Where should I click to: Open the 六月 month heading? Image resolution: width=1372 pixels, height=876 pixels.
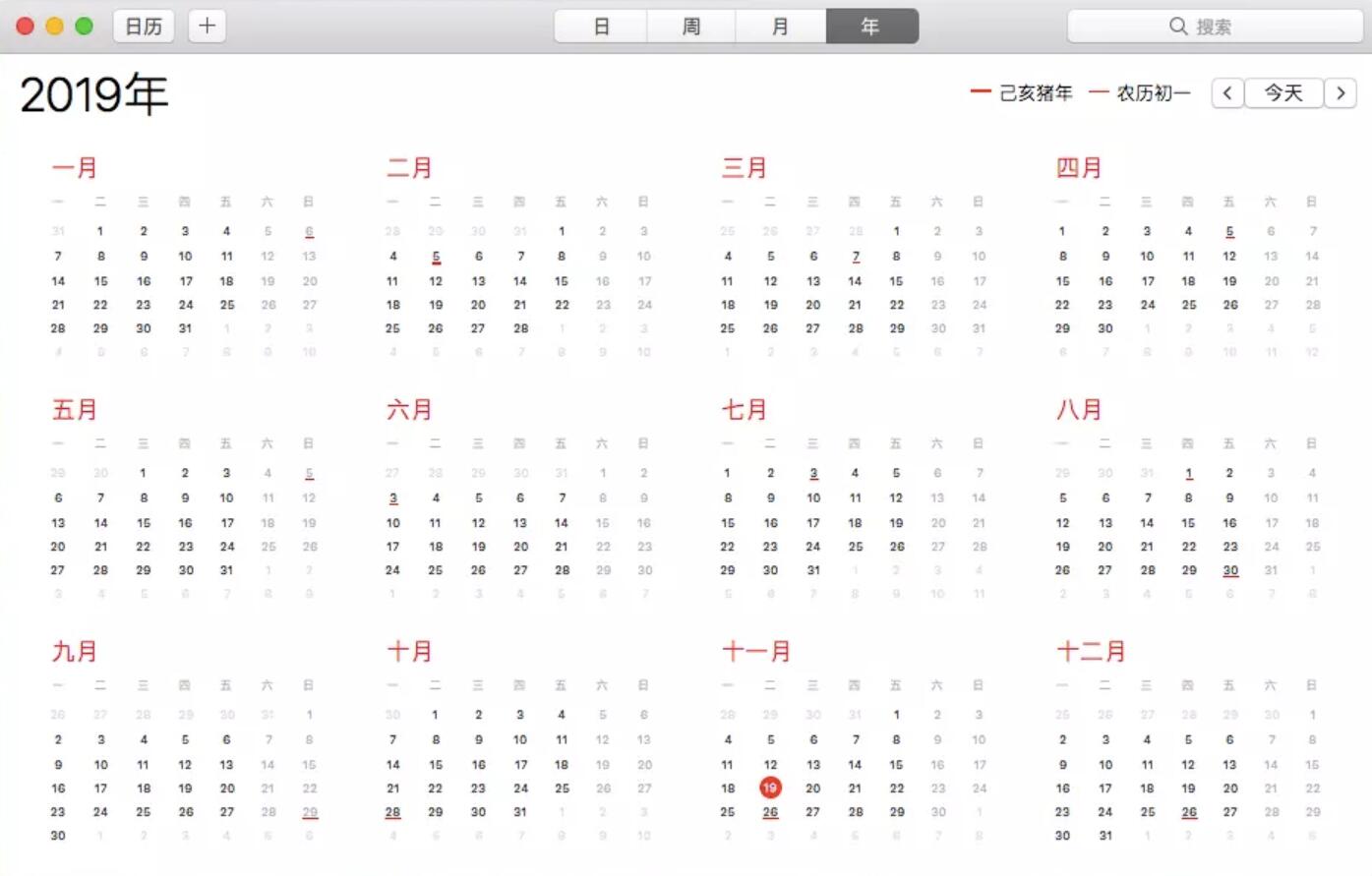pyautogui.click(x=409, y=410)
